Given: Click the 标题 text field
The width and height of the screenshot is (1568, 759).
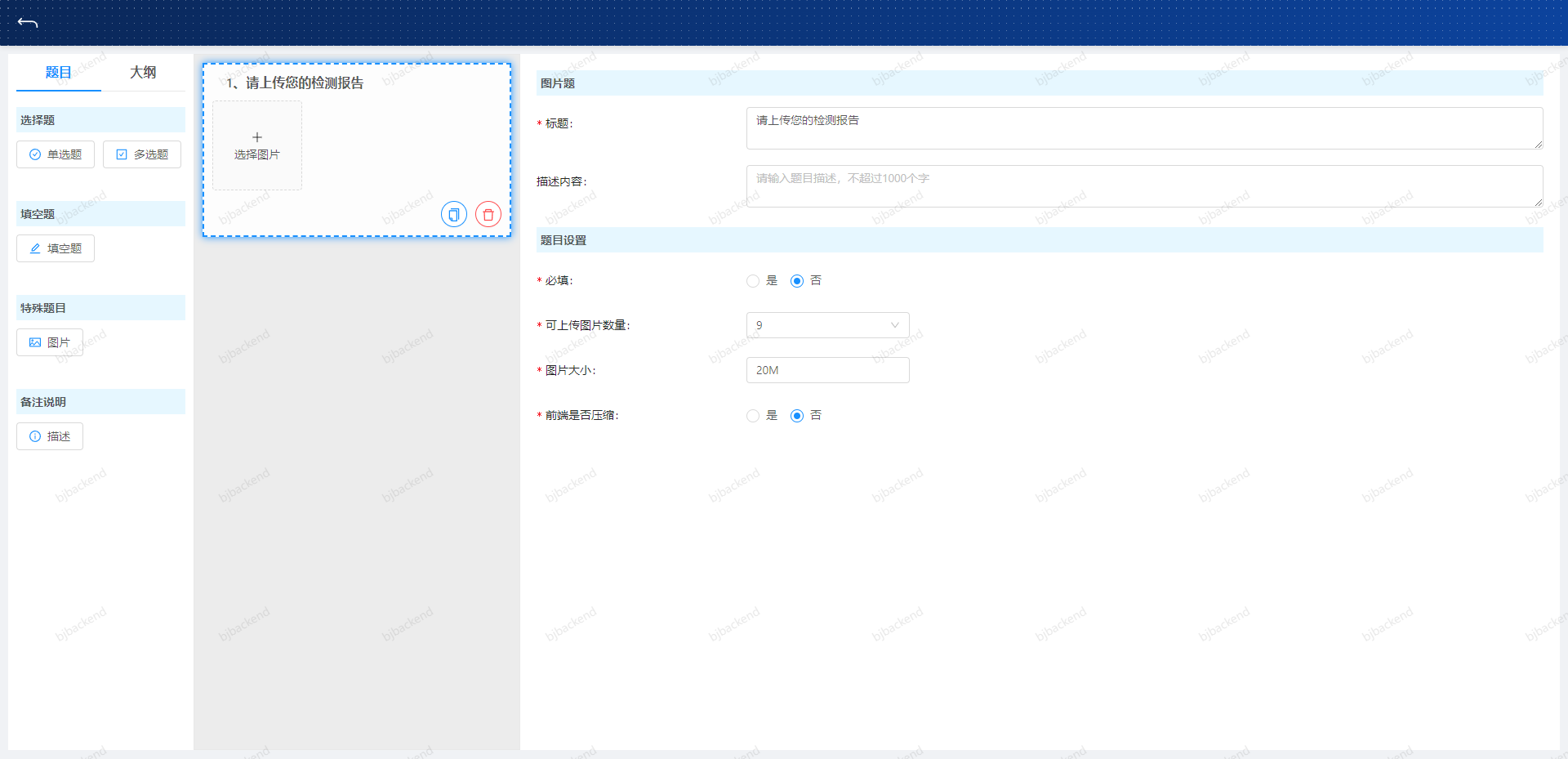Looking at the screenshot, I should 1144,128.
